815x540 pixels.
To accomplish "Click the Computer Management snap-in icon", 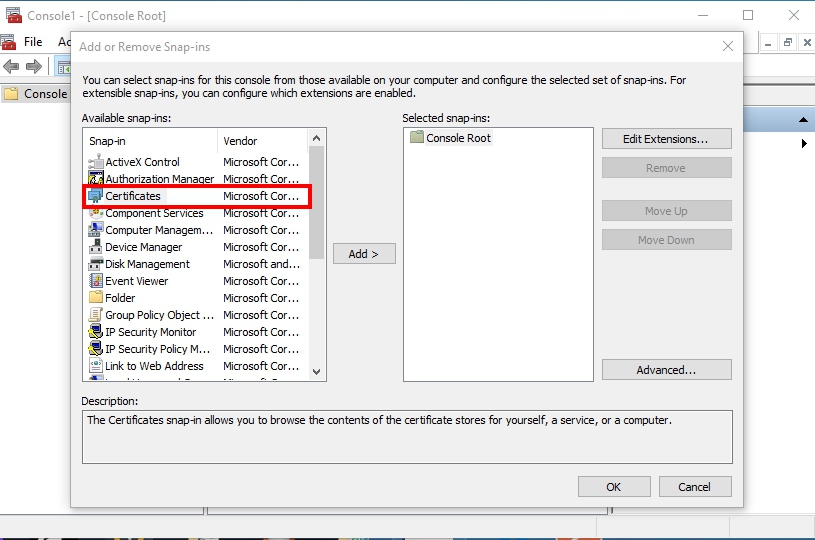I will (x=96, y=230).
